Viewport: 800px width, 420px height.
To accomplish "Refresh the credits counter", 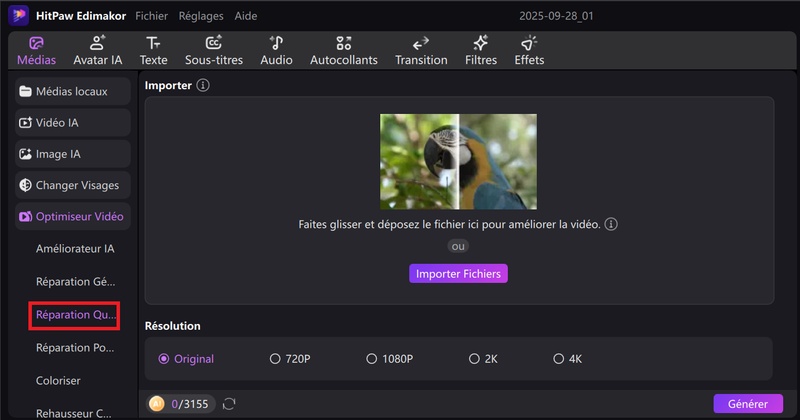I will [229, 404].
